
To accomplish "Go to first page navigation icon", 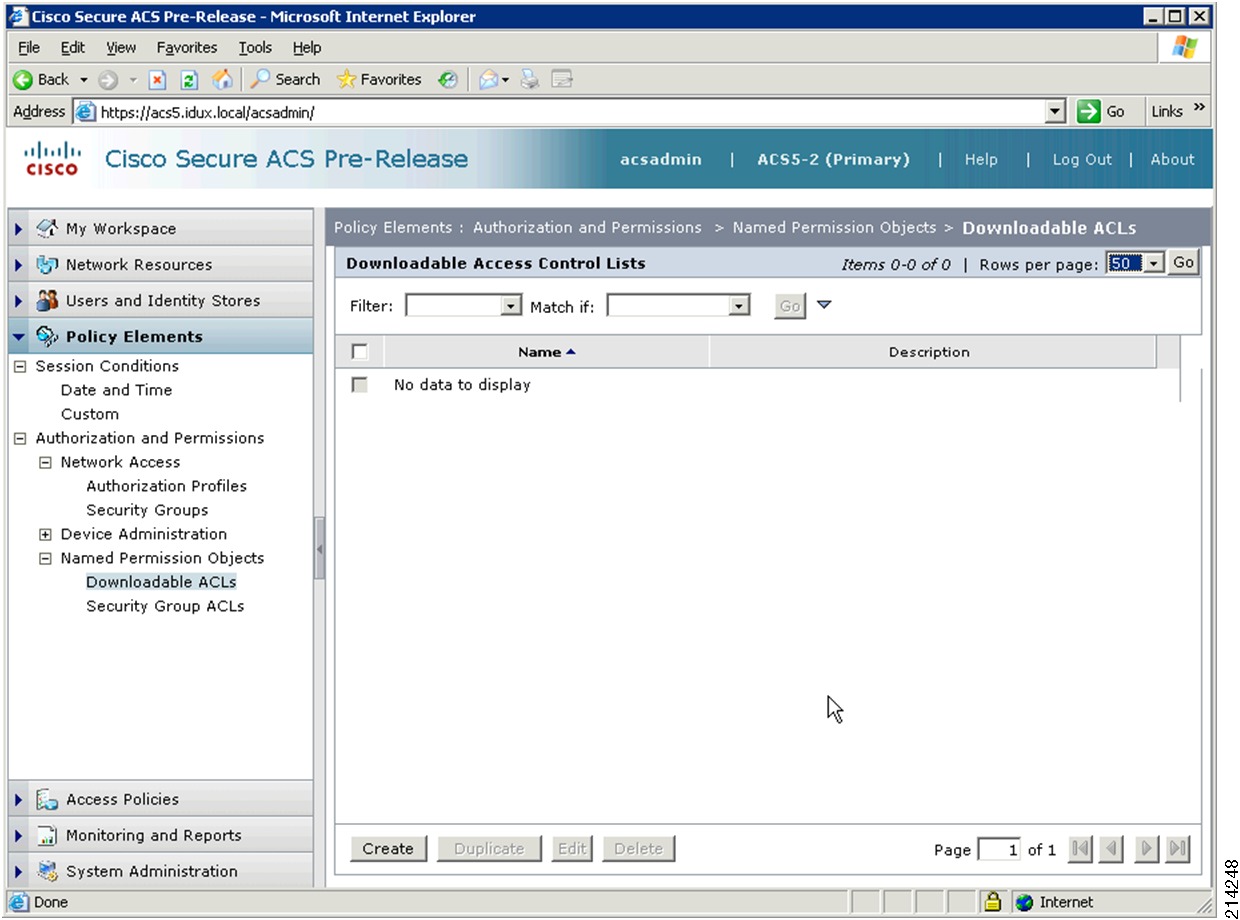I will point(1080,849).
